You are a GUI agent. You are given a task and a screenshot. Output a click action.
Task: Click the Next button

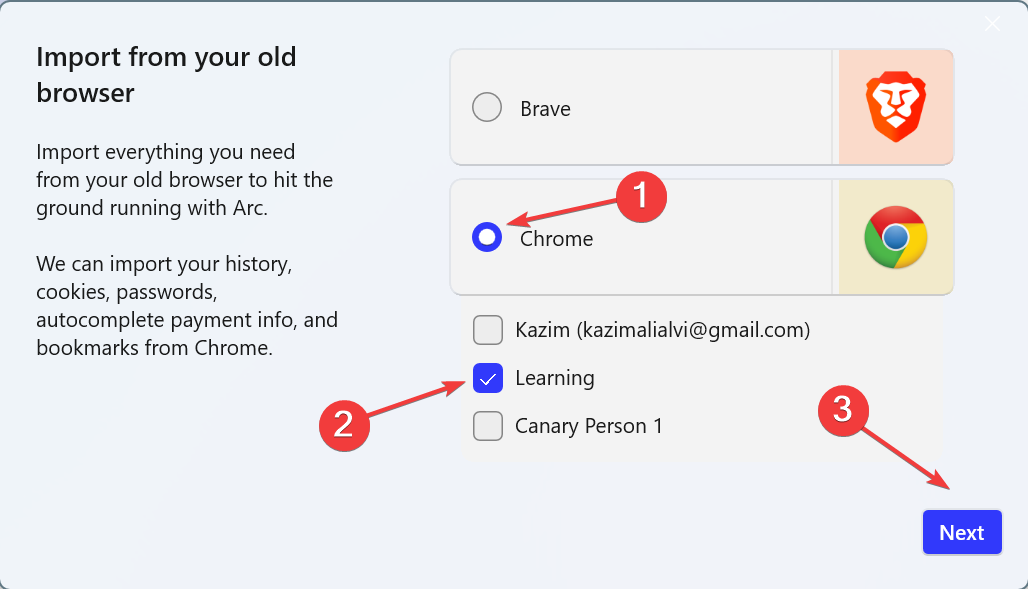pos(962,533)
